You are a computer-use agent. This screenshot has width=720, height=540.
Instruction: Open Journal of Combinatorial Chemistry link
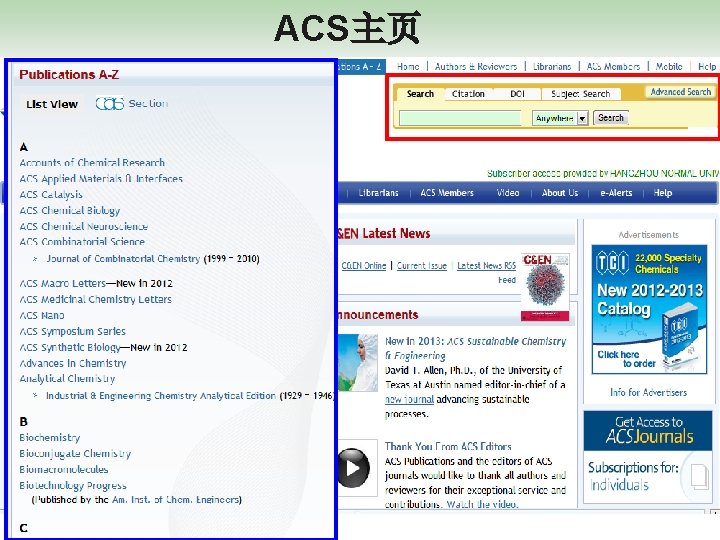[123, 259]
